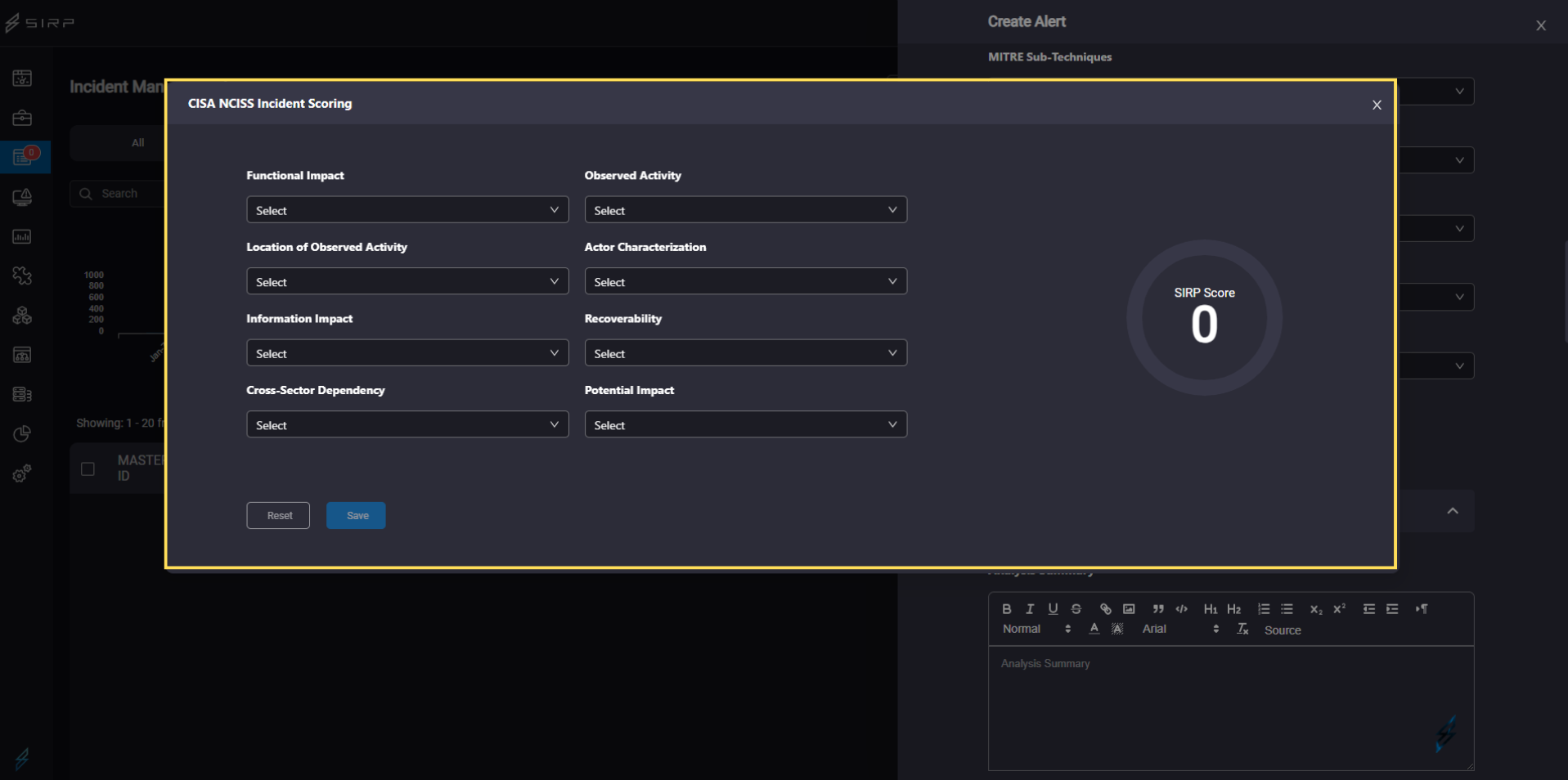Apply superscript formatting in editor

tap(1339, 609)
